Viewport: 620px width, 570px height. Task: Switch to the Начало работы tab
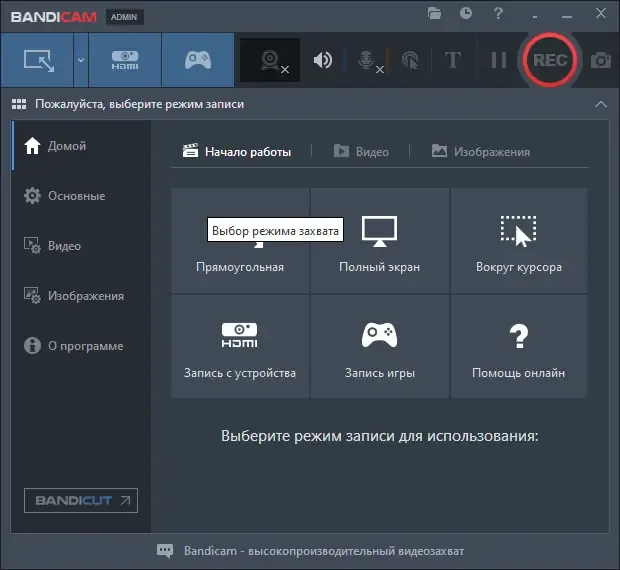237,152
